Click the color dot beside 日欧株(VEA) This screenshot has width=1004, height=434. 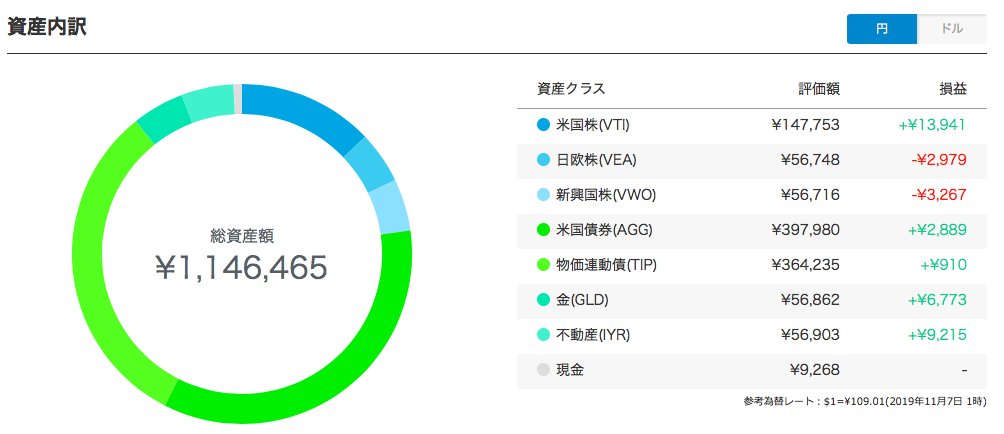point(543,160)
